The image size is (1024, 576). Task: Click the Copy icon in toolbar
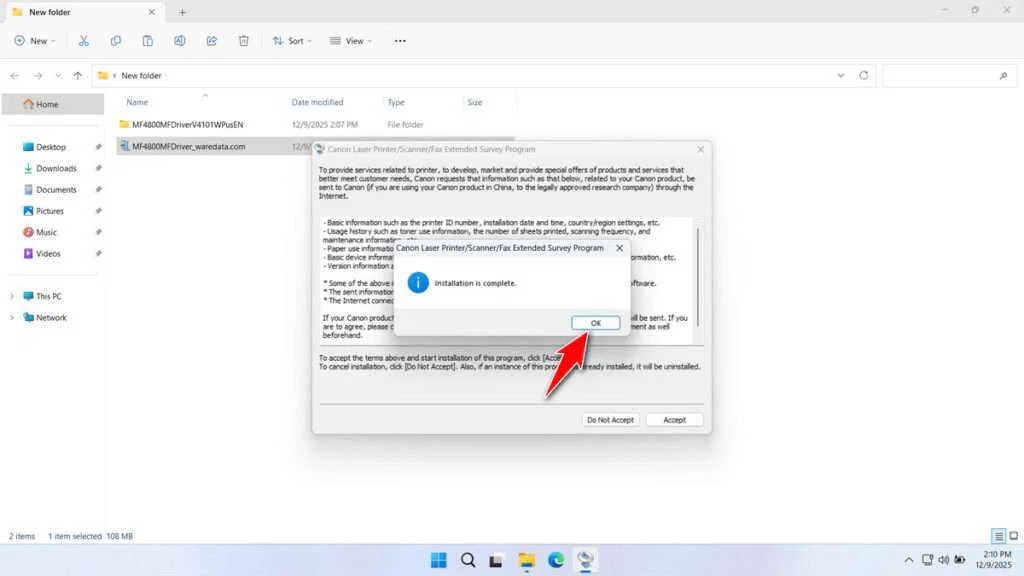[116, 41]
